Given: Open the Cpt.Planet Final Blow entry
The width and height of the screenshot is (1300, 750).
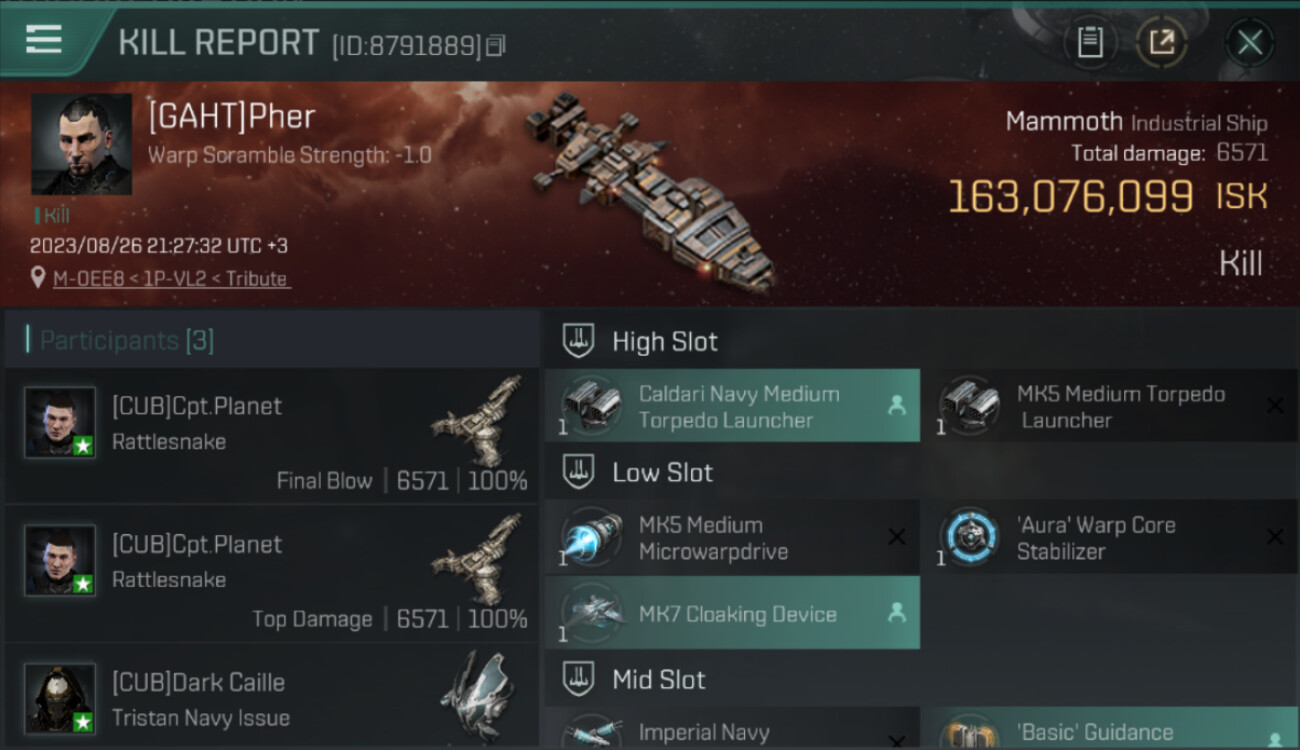Looking at the screenshot, I should (272, 436).
